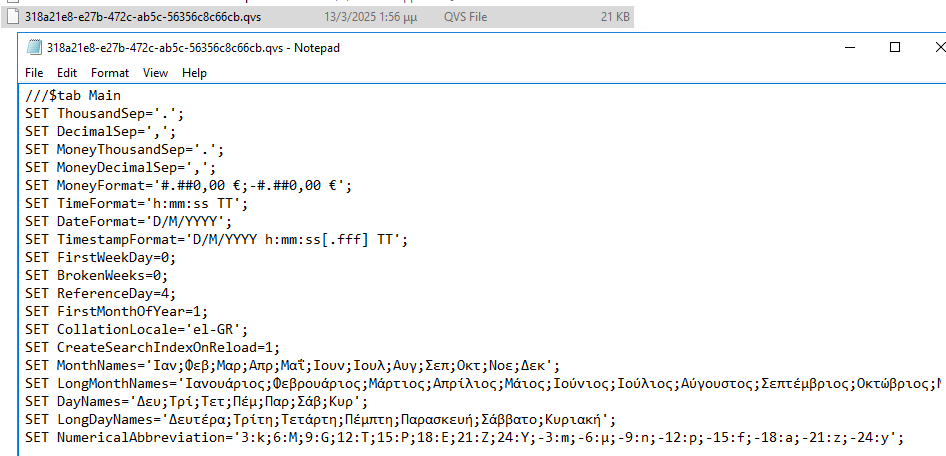Open the View menu
Screen dimensions: 946x456
pos(155,73)
